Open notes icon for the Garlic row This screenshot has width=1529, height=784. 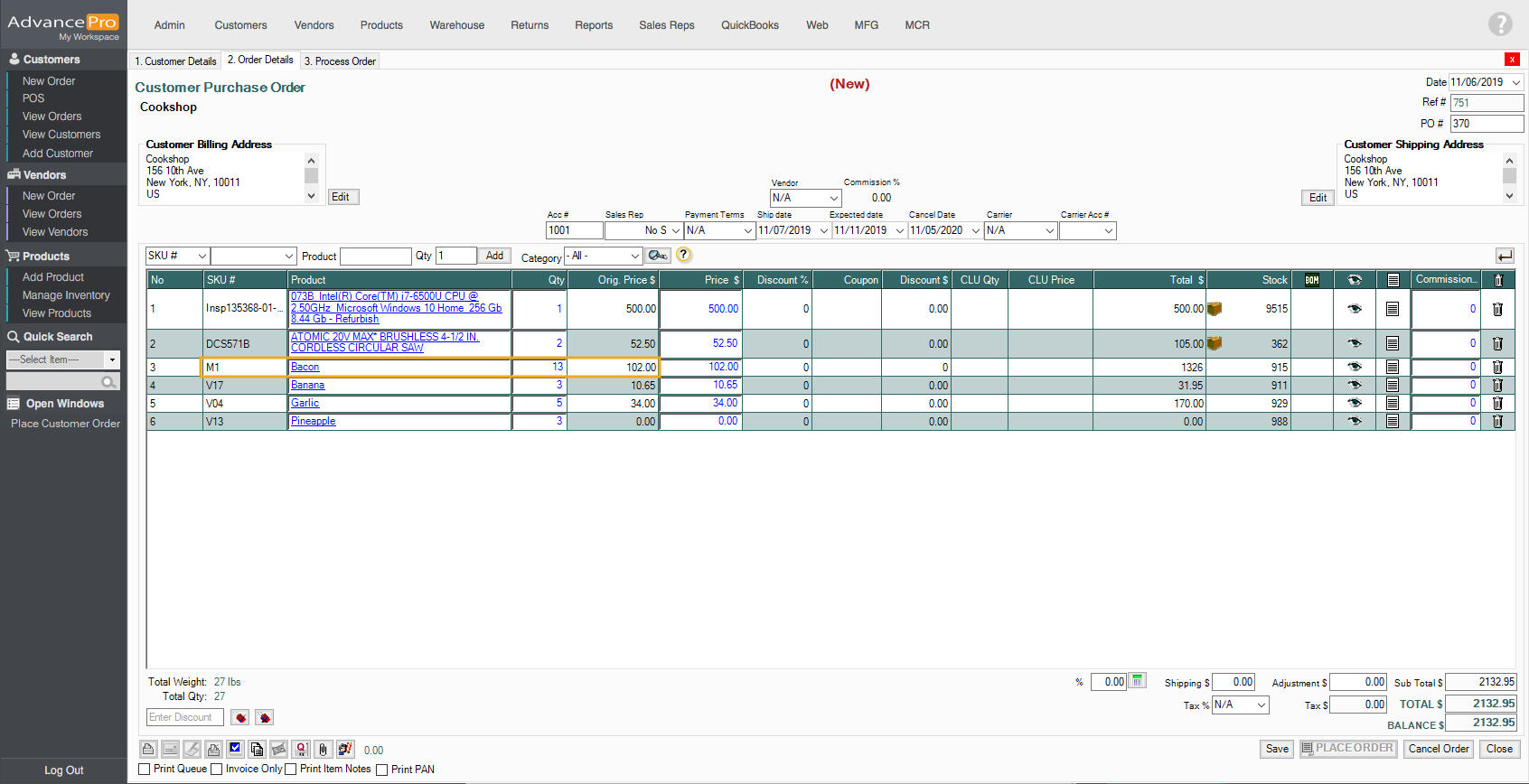tap(1393, 403)
